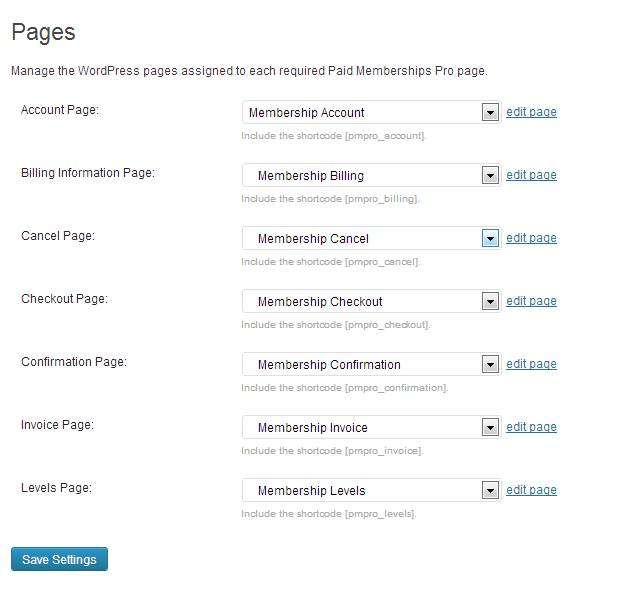Screen dimensions: 641x591
Task: Click the highlighted Cancel Page dropdown arrow
Action: [490, 238]
